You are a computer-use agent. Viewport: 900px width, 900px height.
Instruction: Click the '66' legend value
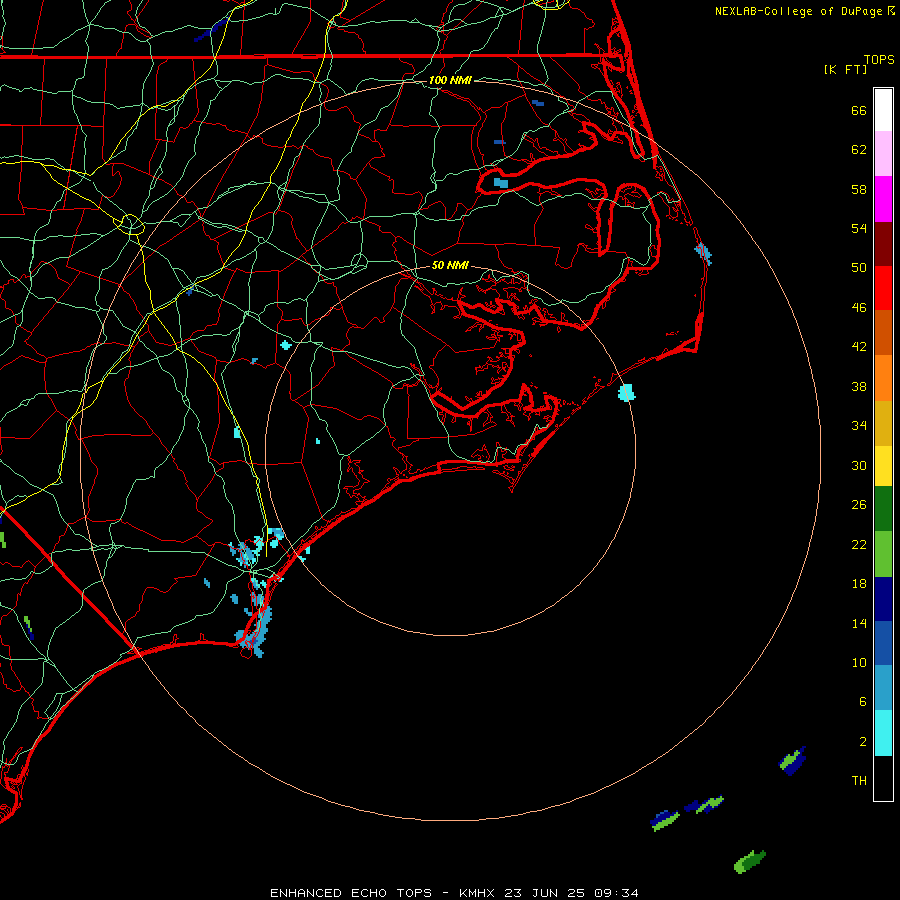point(859,110)
